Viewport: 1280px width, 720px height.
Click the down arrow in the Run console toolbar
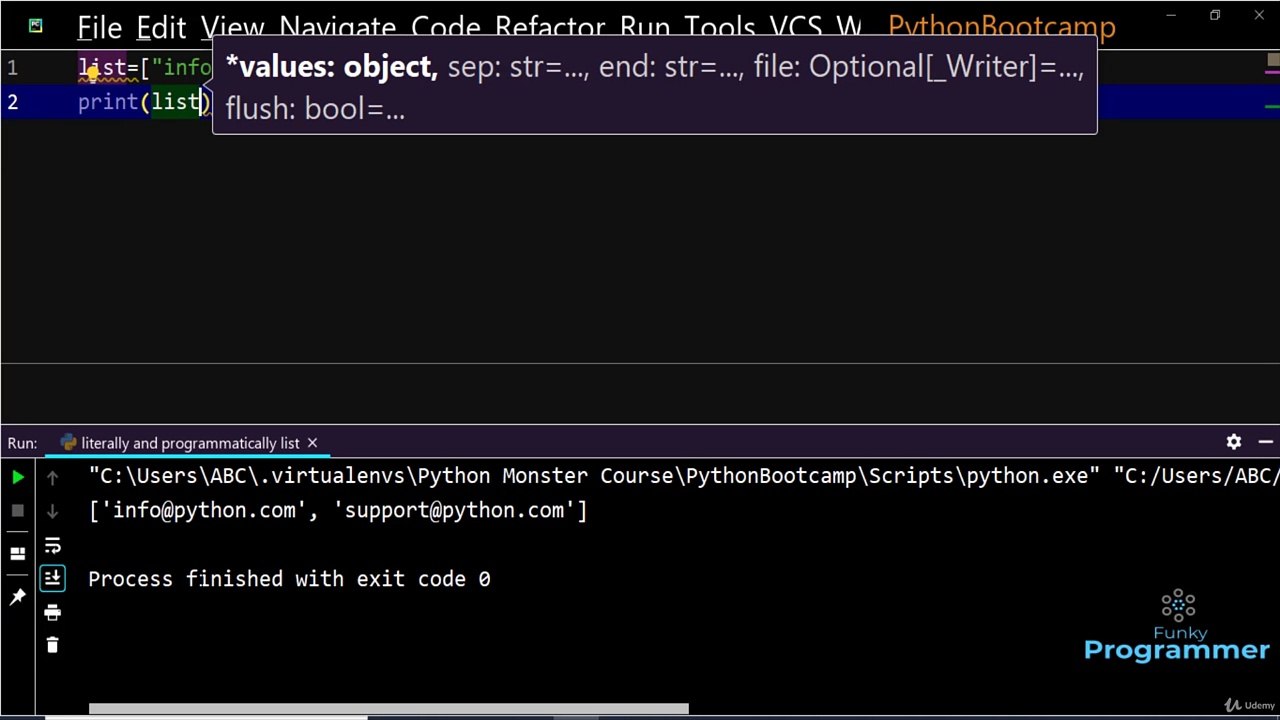[53, 511]
